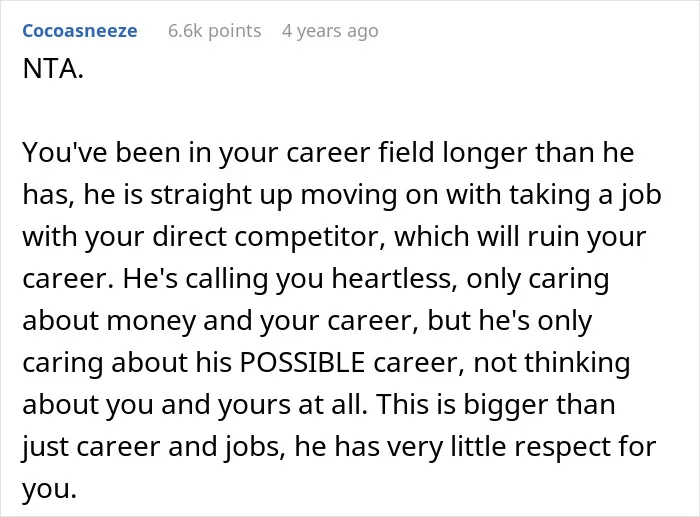Image resolution: width=700 pixels, height=517 pixels.
Task: Click the line starting You've been in your career
Action: (328, 153)
